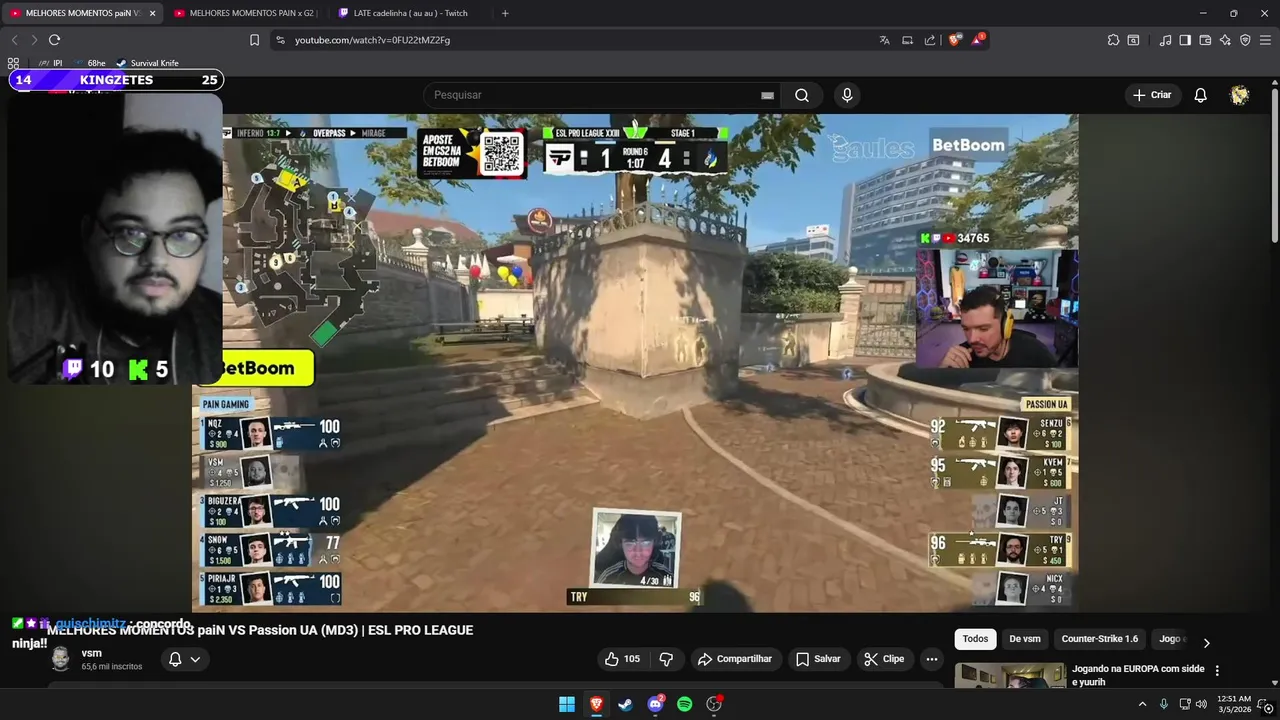Switch to MELHORES MOMENTOS PAIN x G2 tab
The image size is (1280, 720).
pyautogui.click(x=245, y=13)
